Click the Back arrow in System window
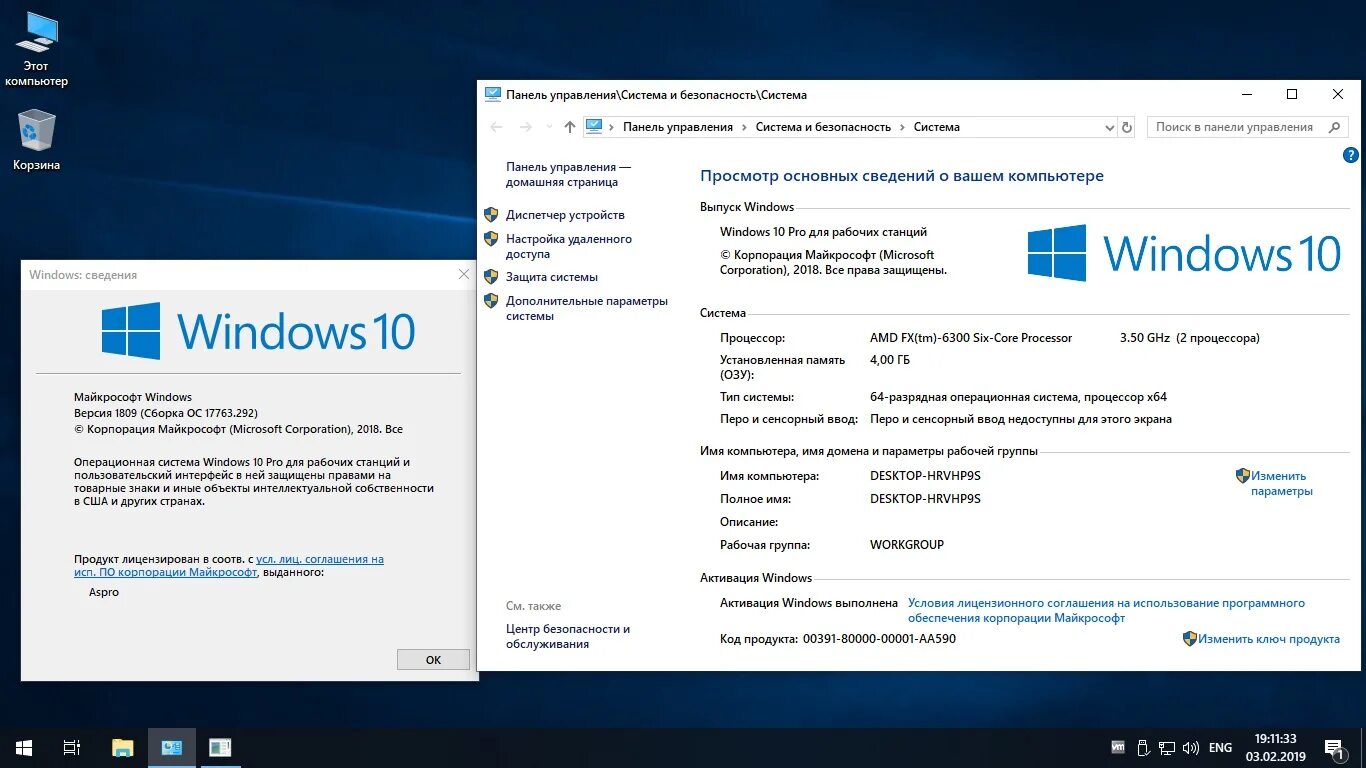 (x=496, y=127)
